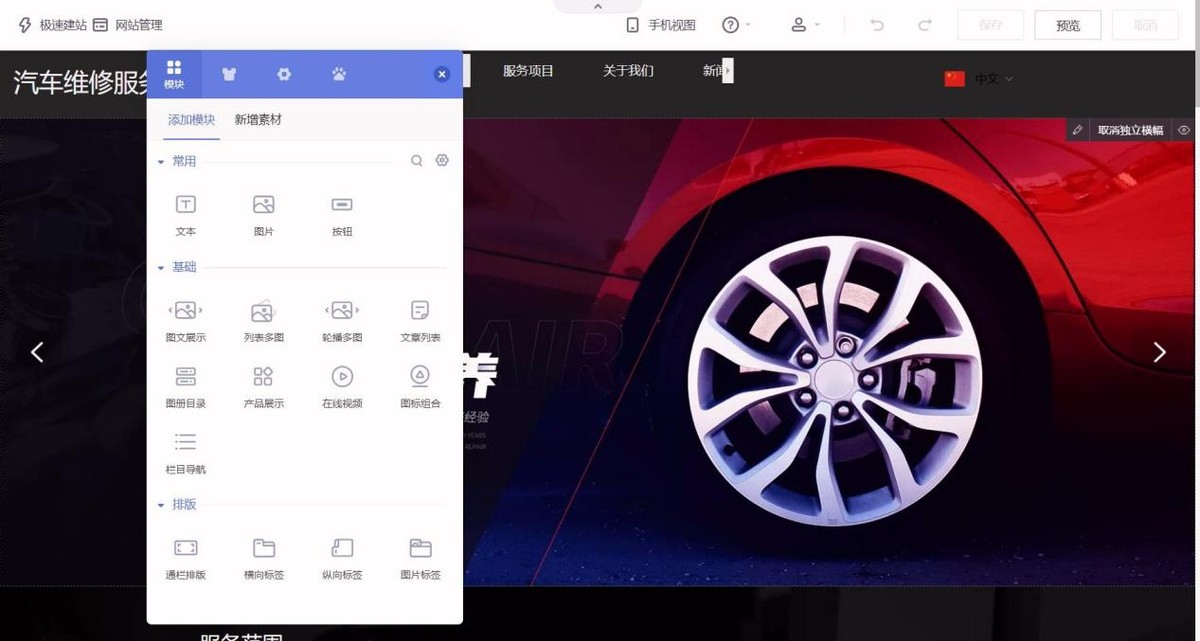The height and width of the screenshot is (641, 1200).
Task: Click the 预览 preview button
Action: 1067,24
